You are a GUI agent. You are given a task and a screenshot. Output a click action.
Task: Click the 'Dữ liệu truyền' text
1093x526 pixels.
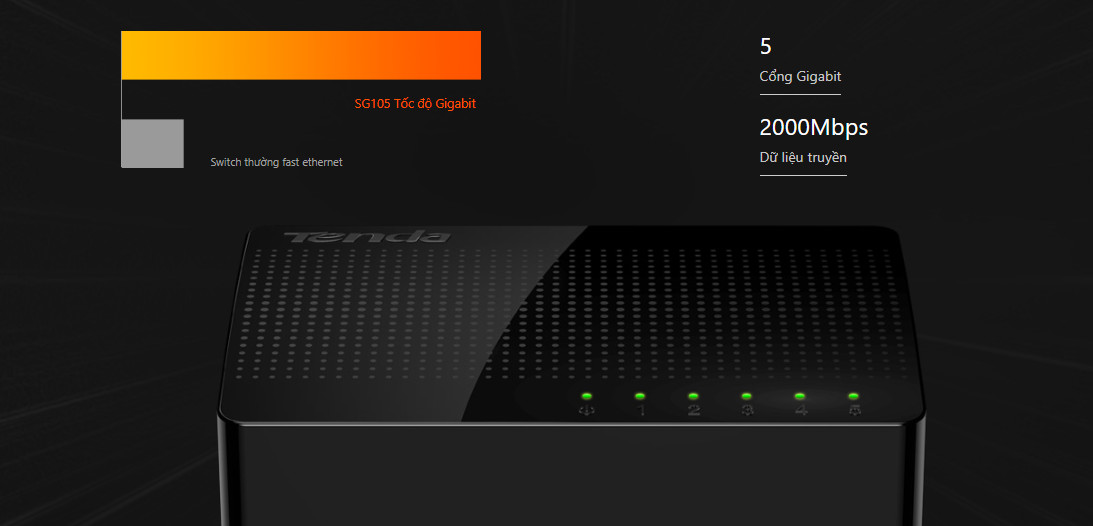tap(803, 157)
